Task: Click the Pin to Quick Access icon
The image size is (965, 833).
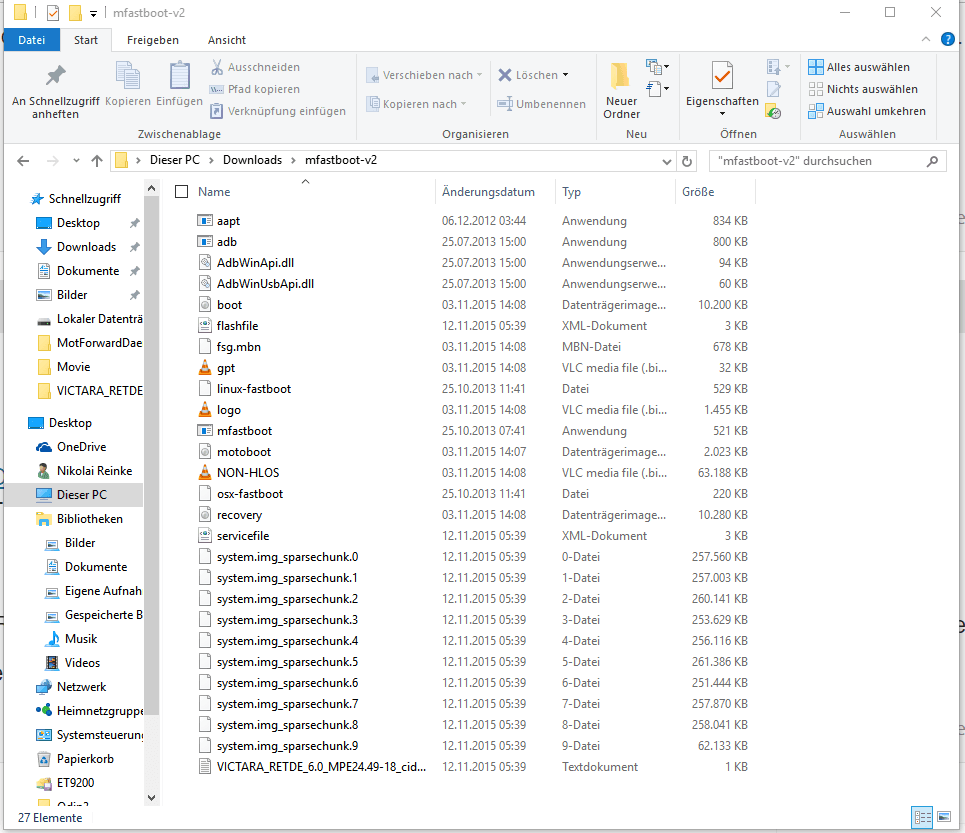Action: tap(55, 77)
